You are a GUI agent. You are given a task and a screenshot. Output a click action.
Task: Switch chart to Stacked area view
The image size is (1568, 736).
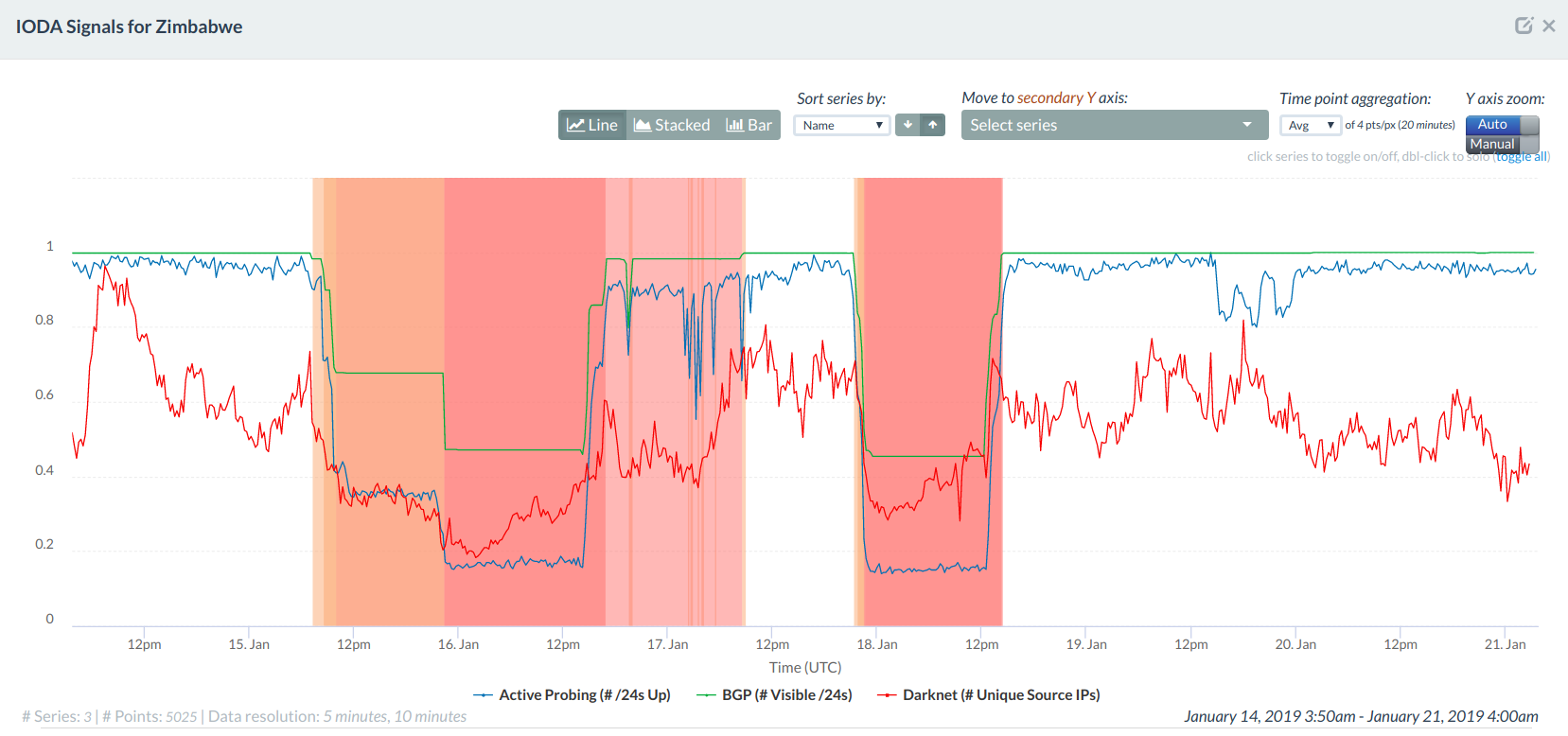[672, 125]
